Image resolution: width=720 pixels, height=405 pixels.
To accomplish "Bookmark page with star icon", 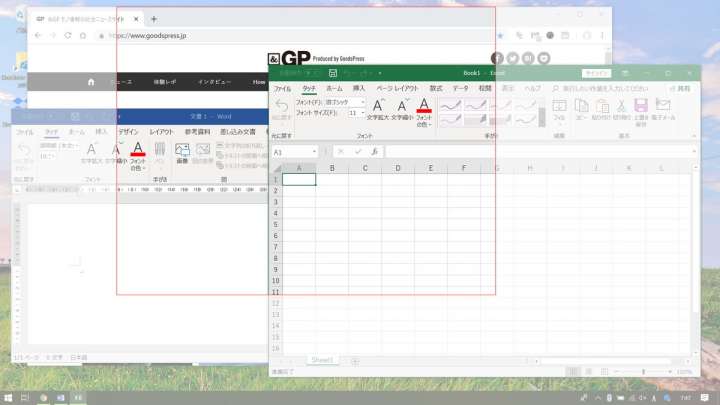I will click(501, 35).
